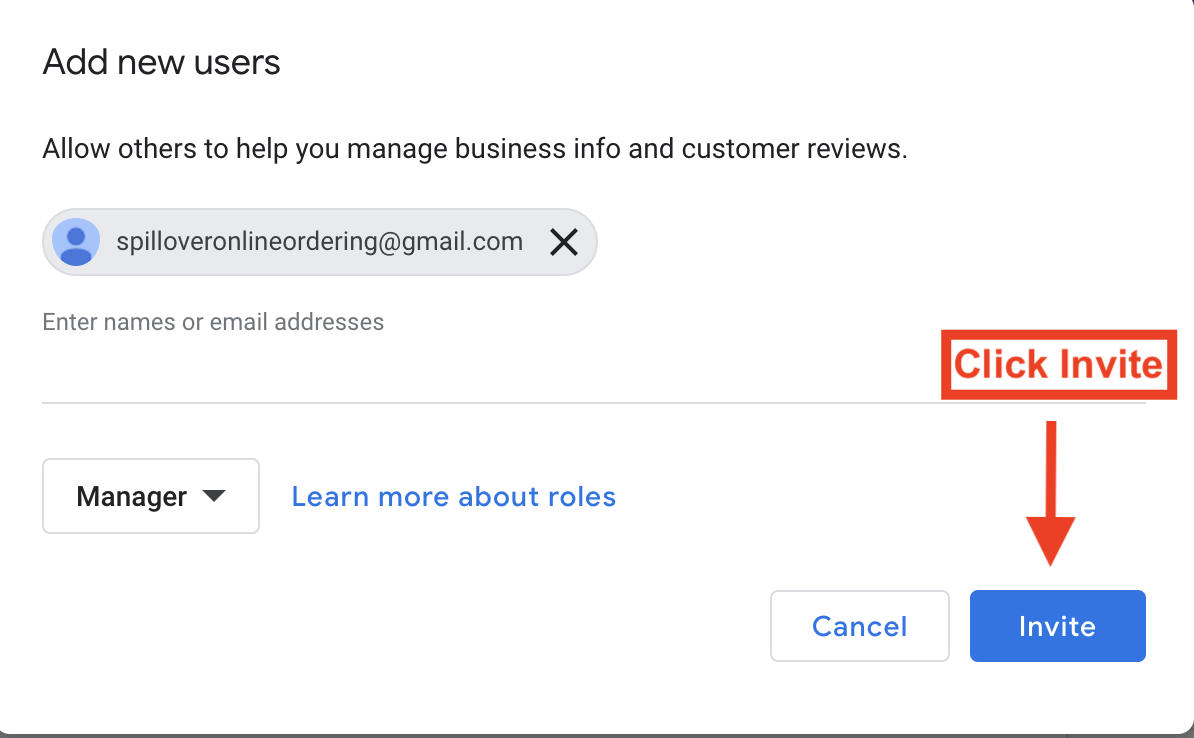Viewport: 1194px width, 738px height.
Task: Open the Manager role dropdown
Action: (151, 496)
